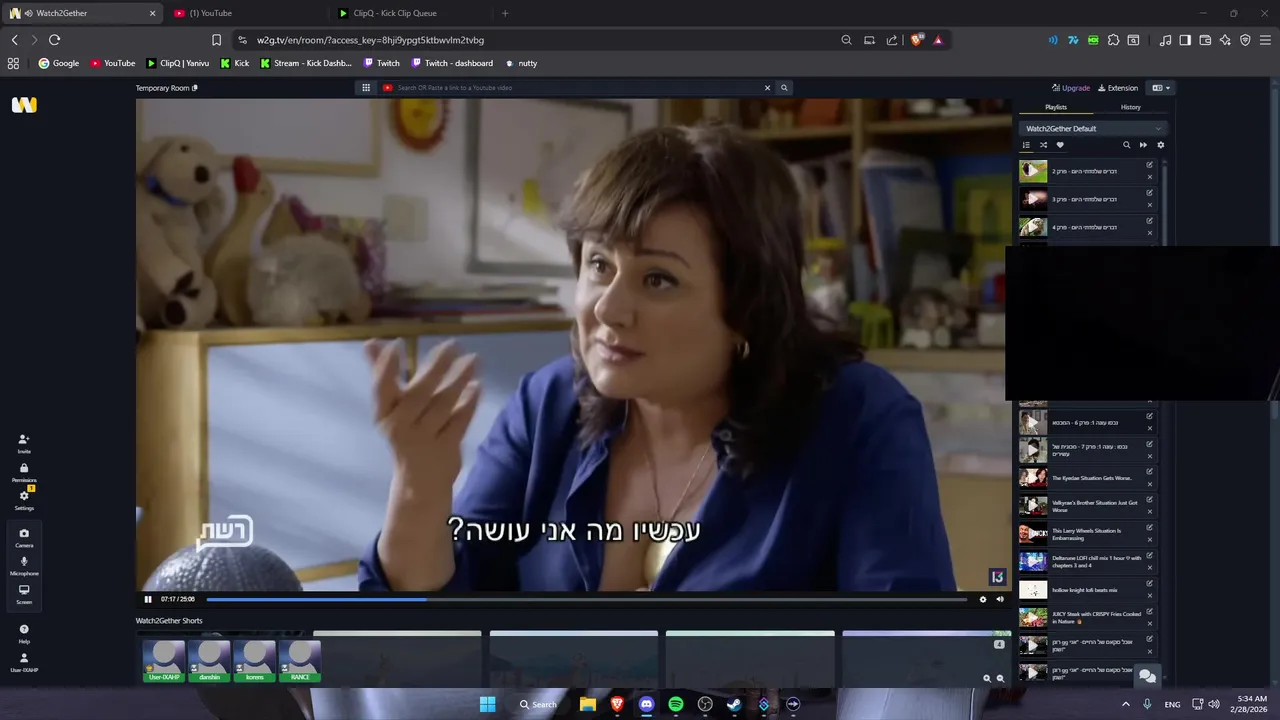Switch to the ClipQ - Kick Clip Queue tab
1280x720 pixels.
[410, 13]
